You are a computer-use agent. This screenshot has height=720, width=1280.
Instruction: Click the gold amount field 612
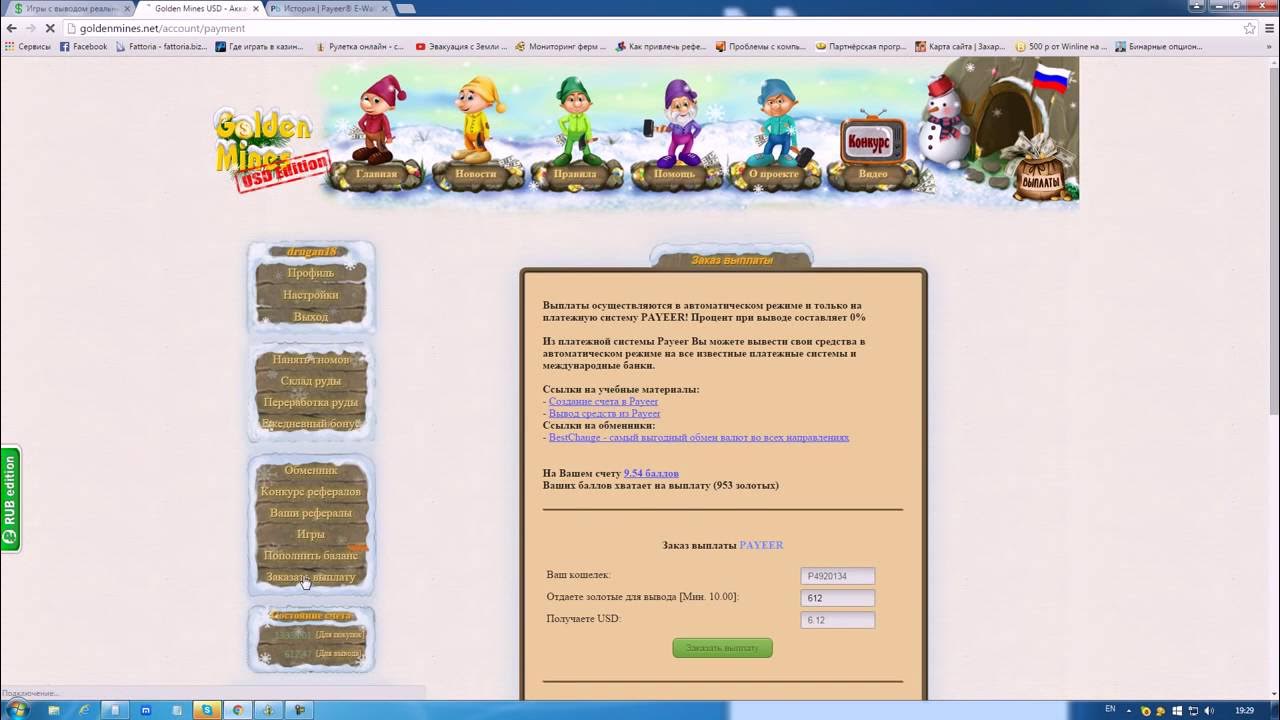point(838,598)
